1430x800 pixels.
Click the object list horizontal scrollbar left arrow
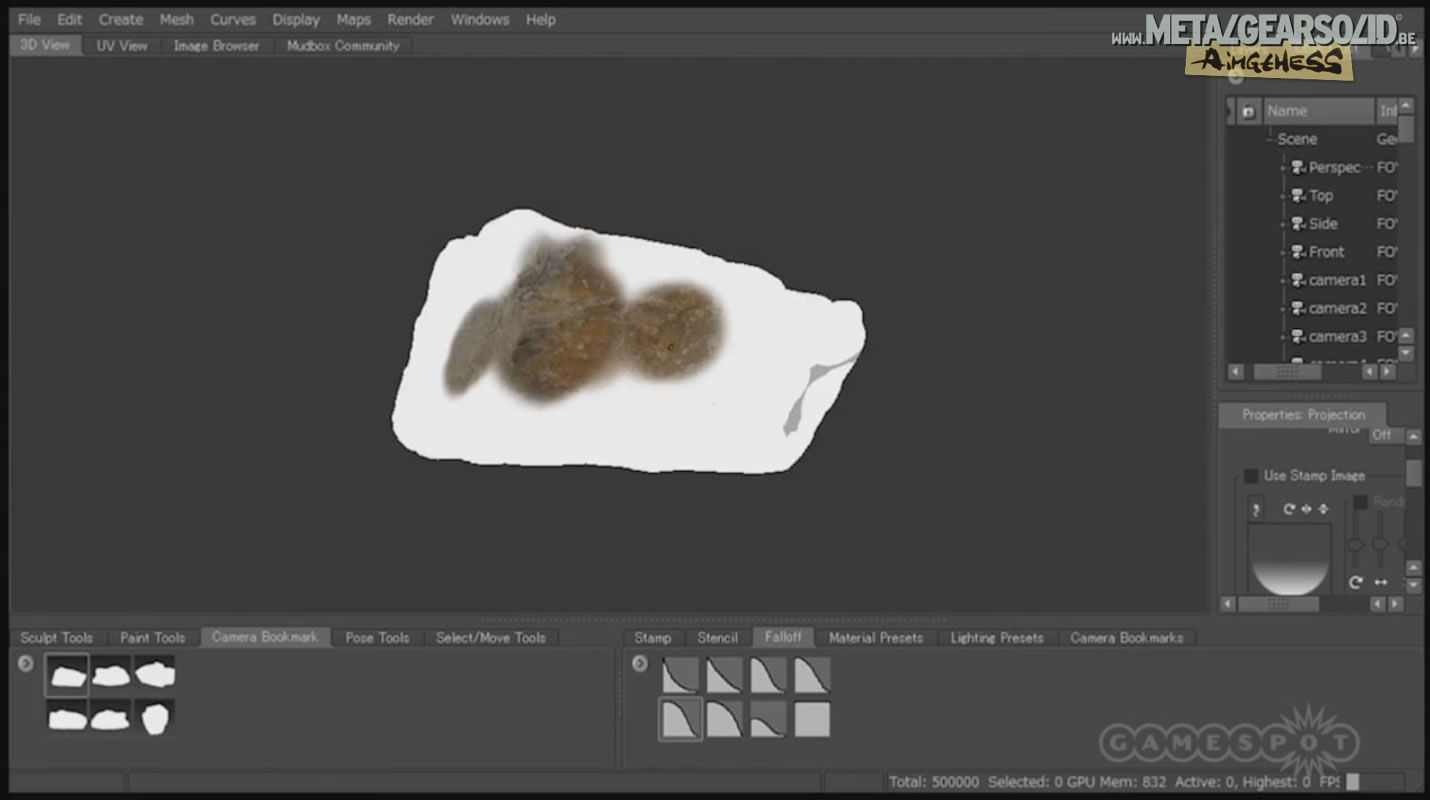pos(1236,372)
